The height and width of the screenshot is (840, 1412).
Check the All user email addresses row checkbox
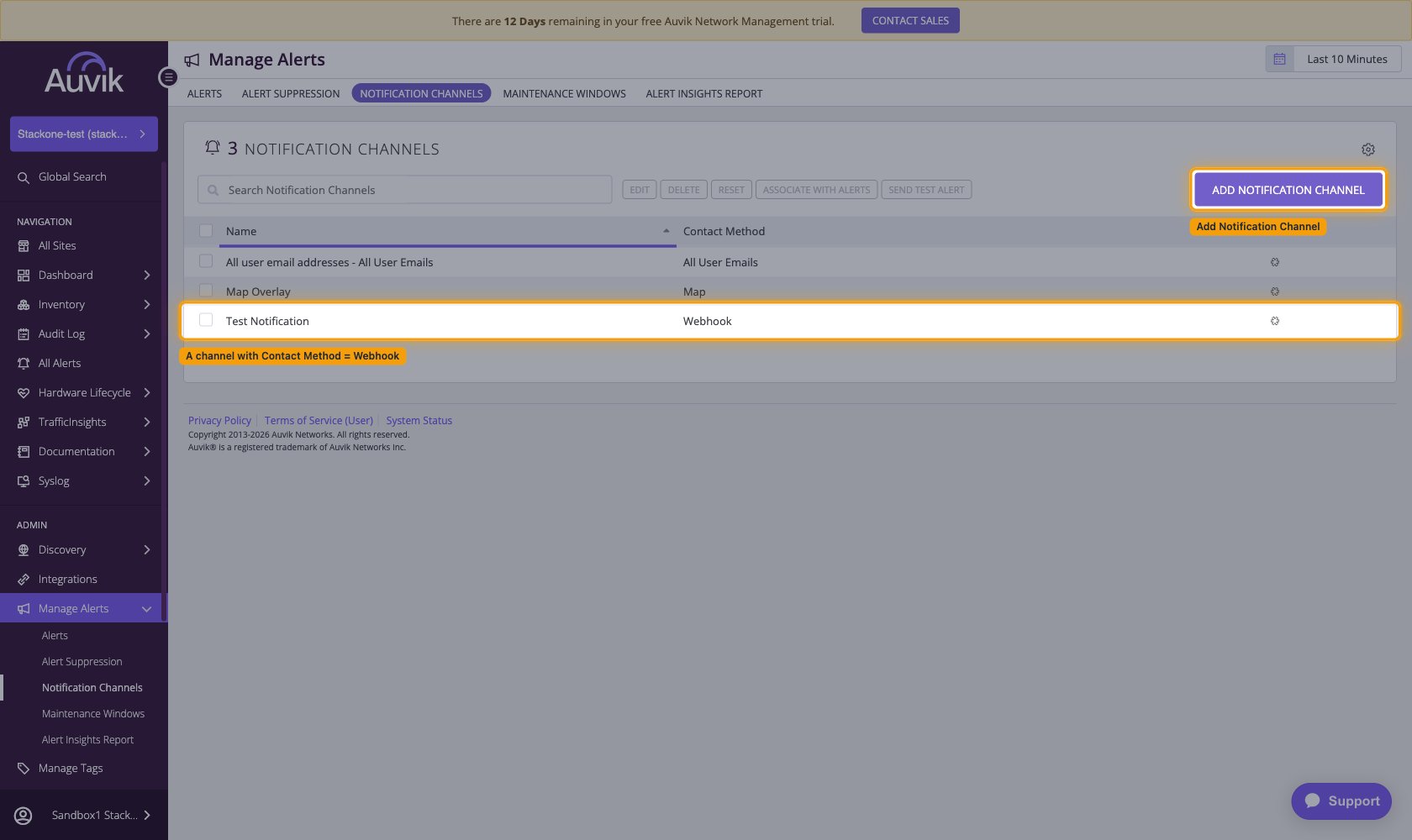tap(206, 261)
